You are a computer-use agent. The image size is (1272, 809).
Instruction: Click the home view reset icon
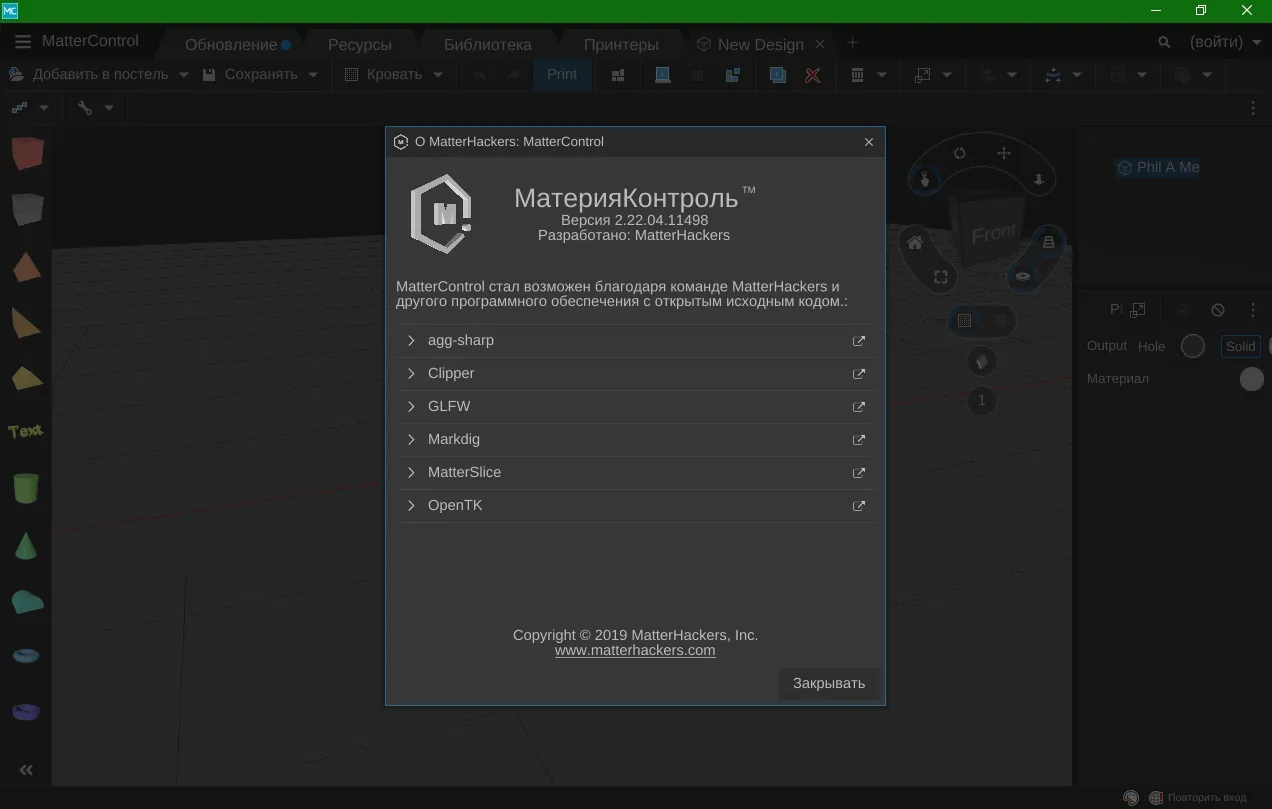click(x=914, y=242)
